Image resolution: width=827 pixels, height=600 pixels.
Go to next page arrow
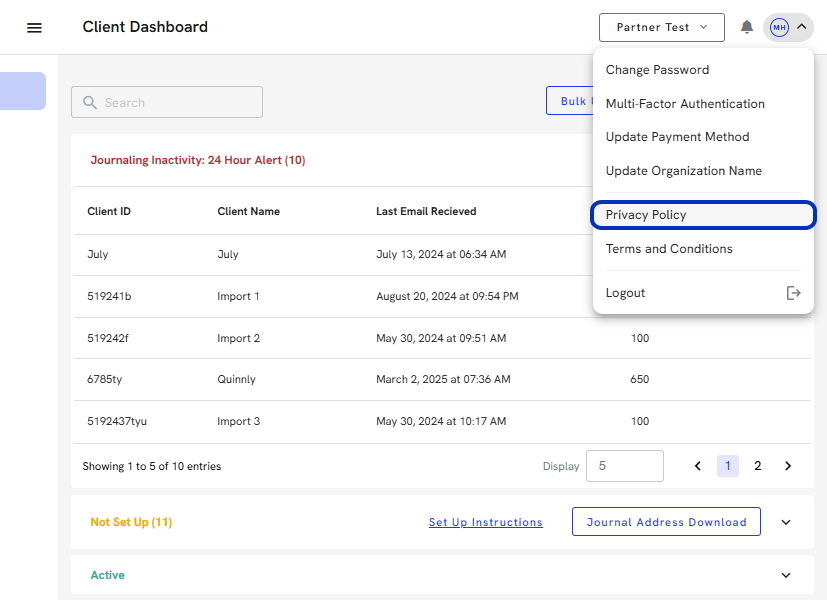[788, 466]
